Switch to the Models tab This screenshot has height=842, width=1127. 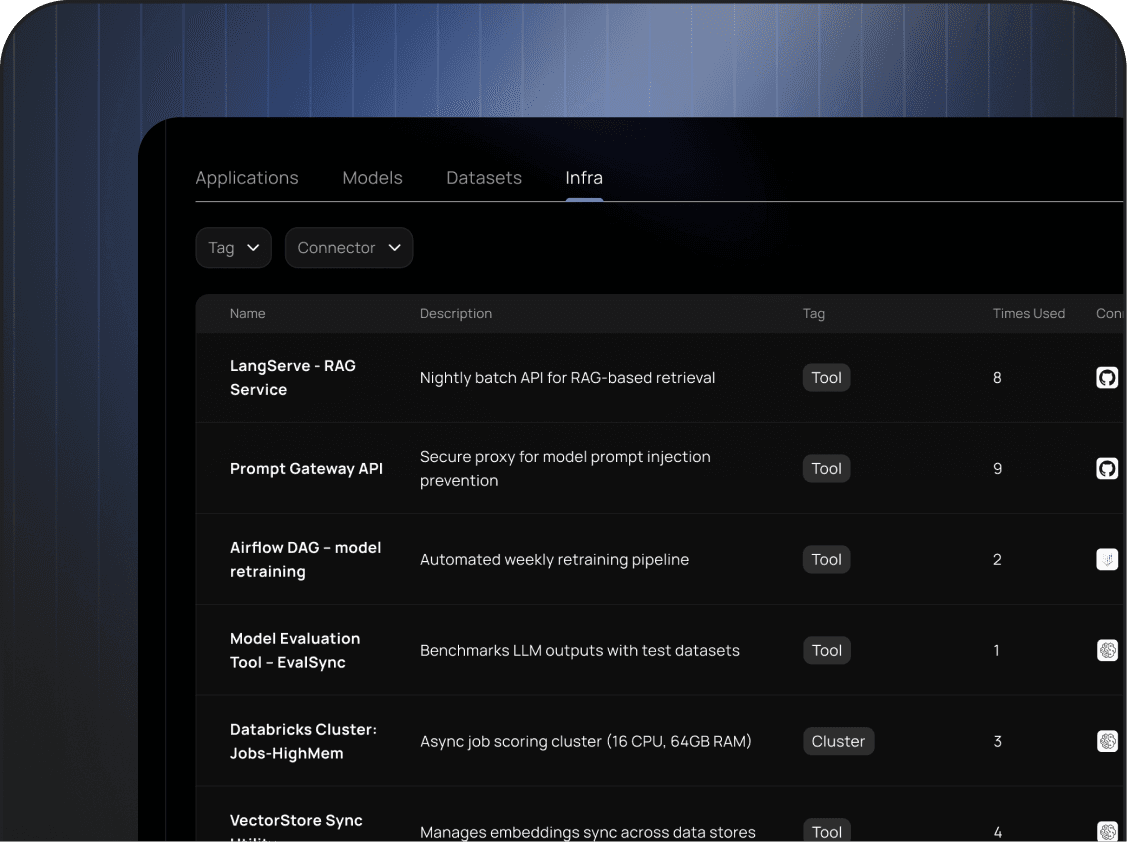(x=372, y=178)
